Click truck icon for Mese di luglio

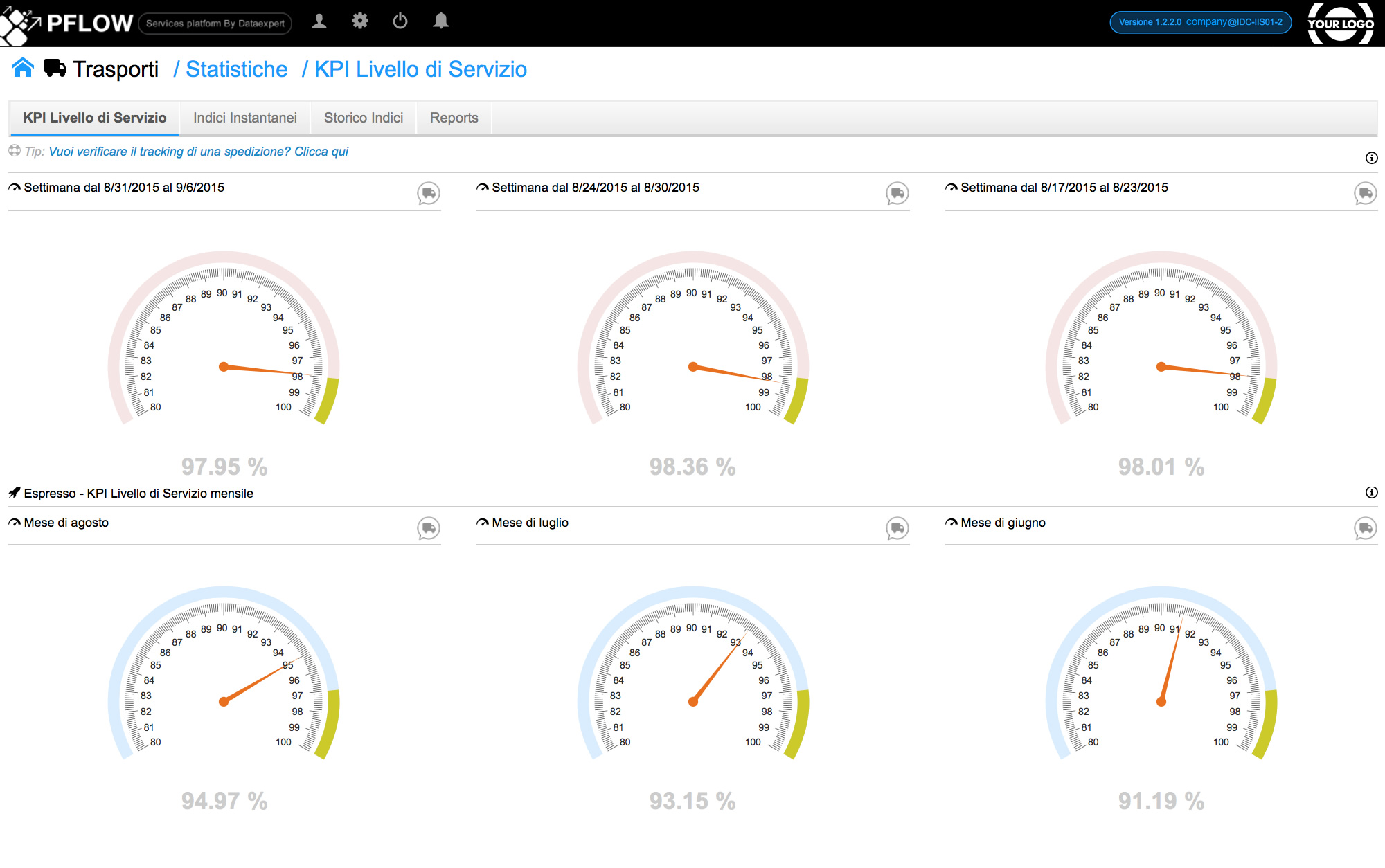pos(897,528)
